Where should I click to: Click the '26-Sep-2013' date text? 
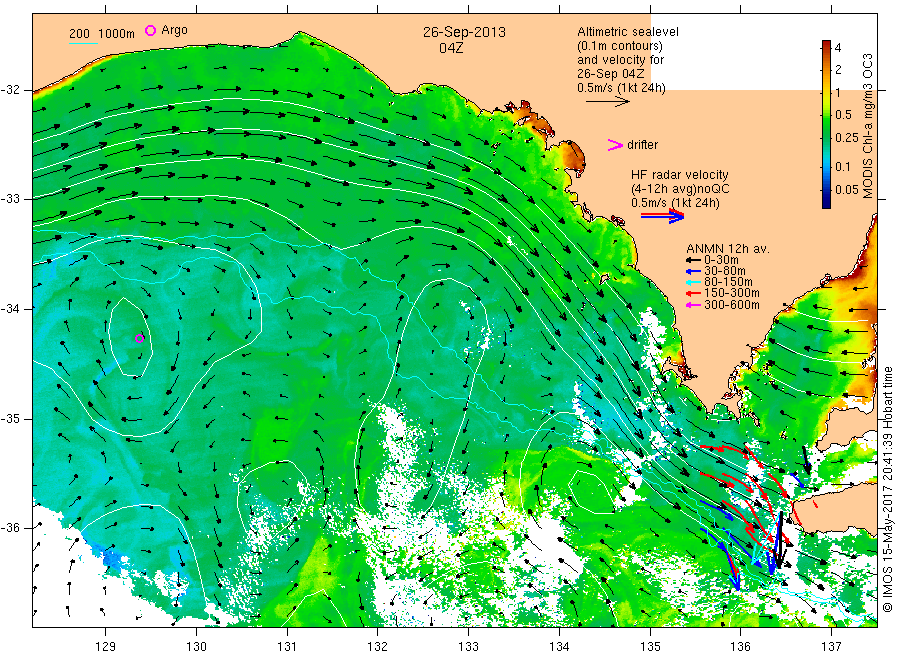click(464, 32)
